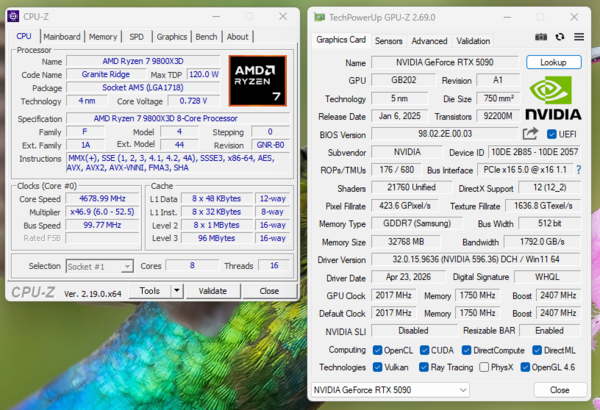
Task: Switch to the Mainboard tab
Action: [x=62, y=37]
